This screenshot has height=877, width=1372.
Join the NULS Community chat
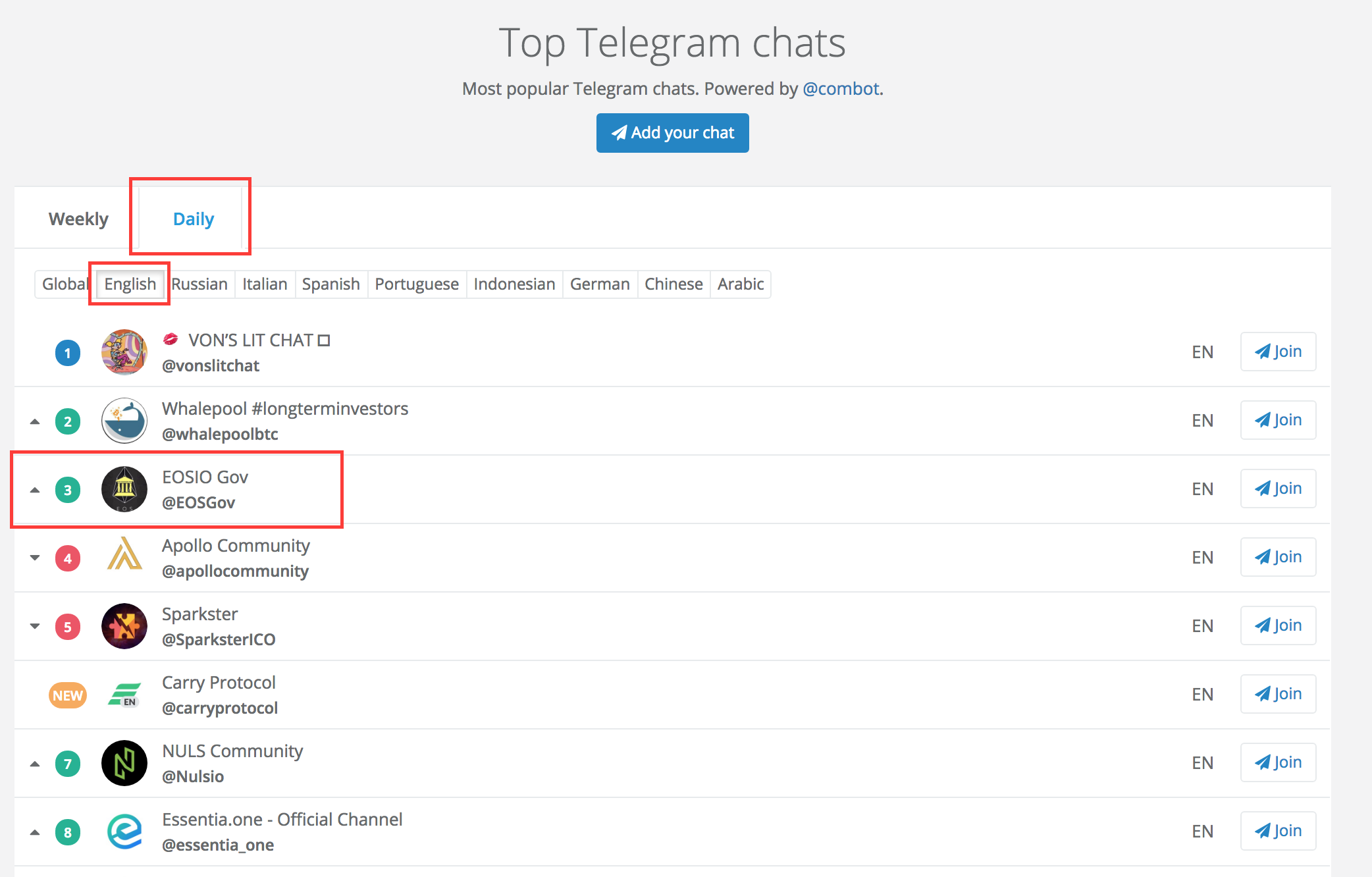[1278, 762]
